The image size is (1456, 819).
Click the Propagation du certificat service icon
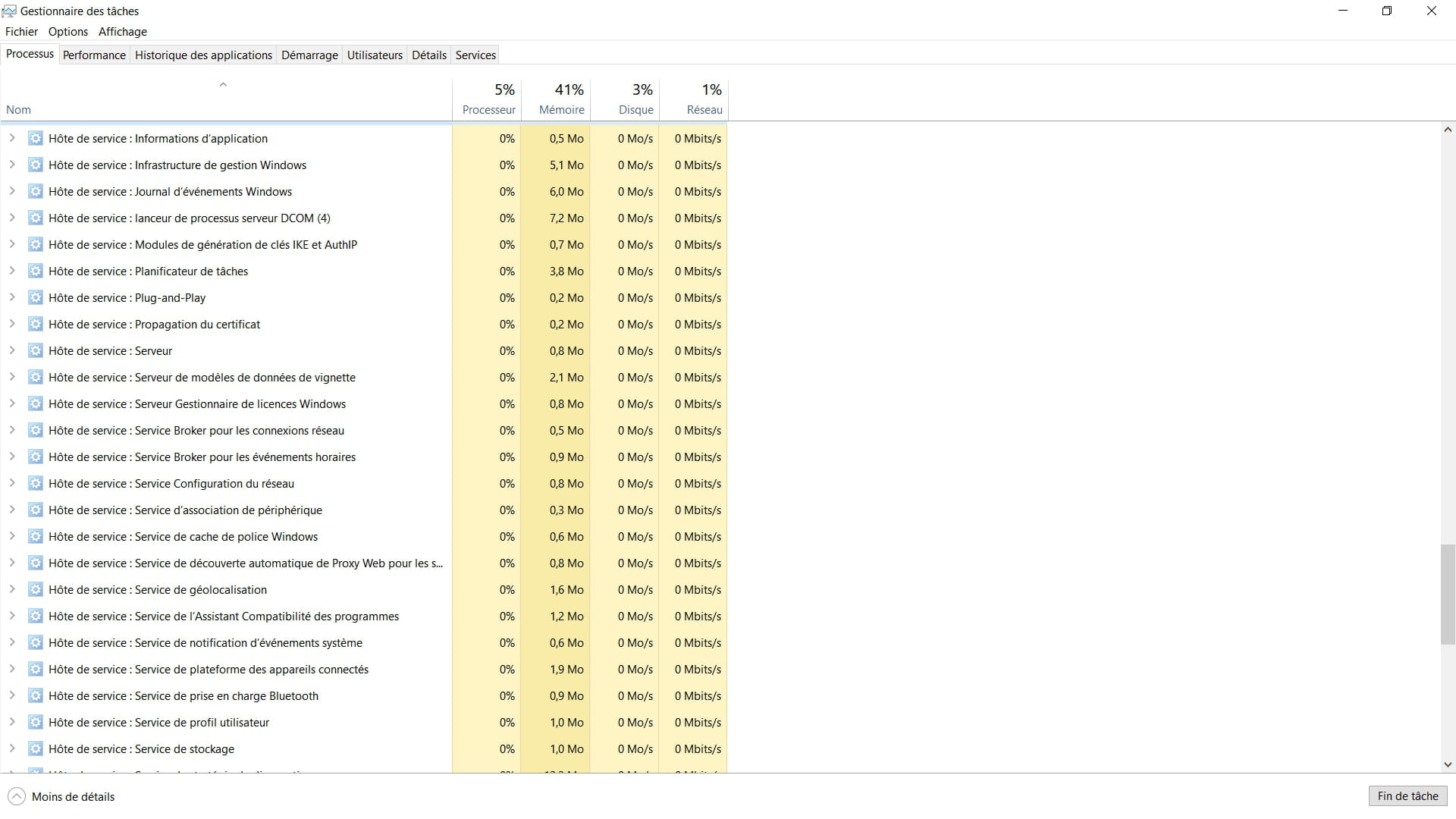click(35, 324)
